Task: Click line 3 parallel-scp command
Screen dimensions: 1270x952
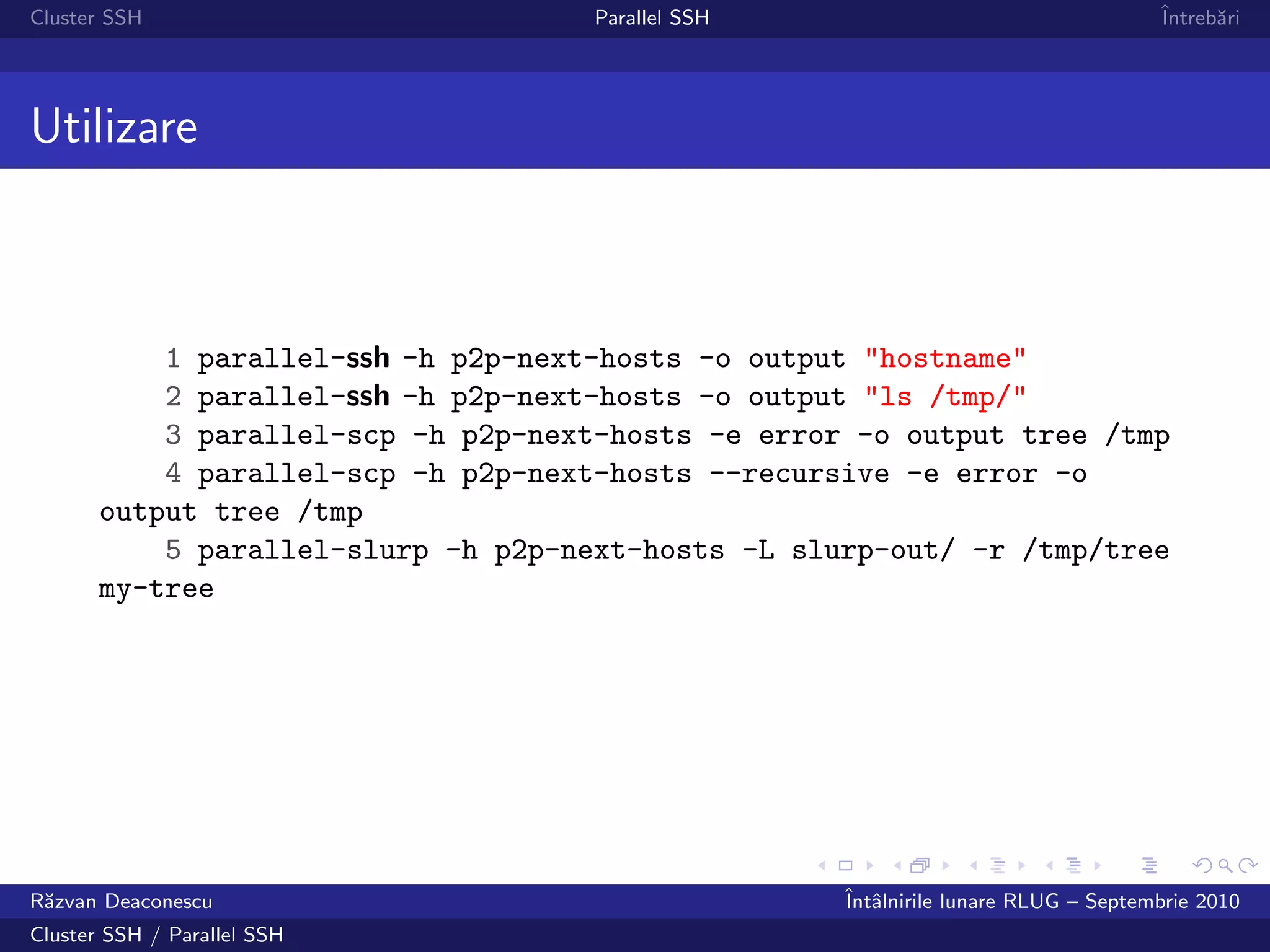Action: click(684, 435)
